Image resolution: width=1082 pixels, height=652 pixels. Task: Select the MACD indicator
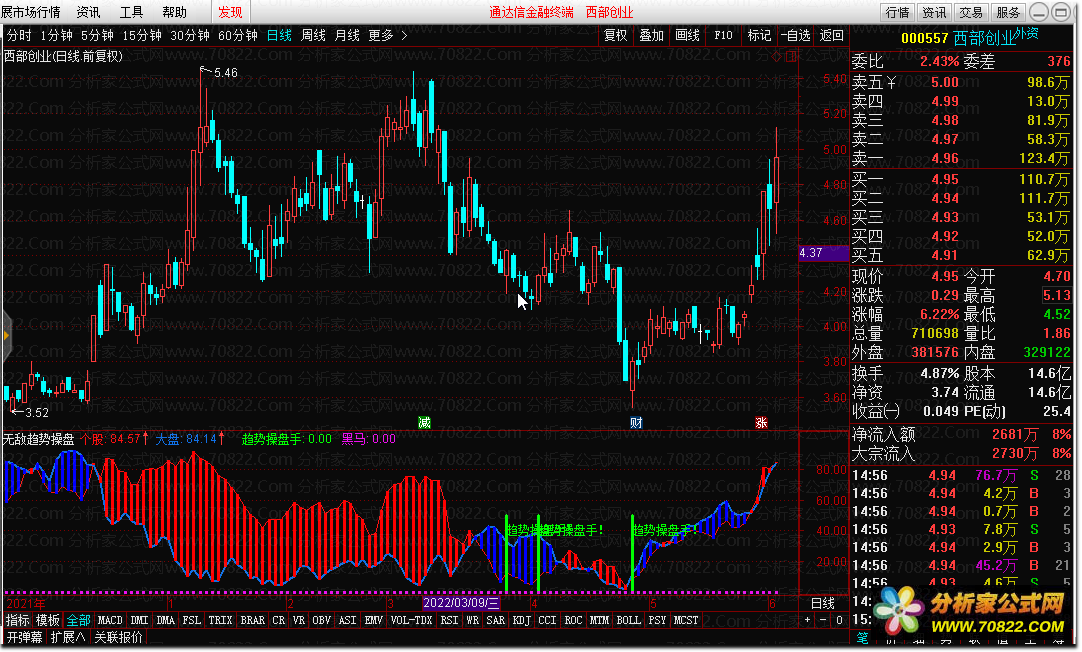(110, 620)
